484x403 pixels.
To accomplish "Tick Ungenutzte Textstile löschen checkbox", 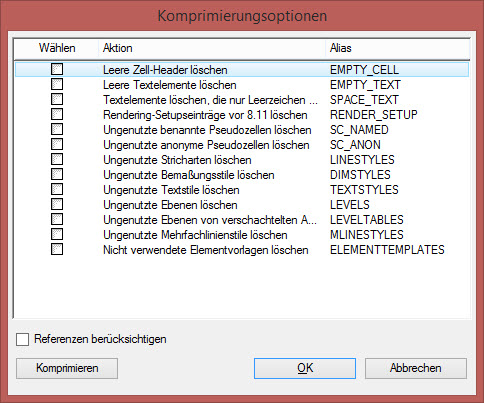I will pyautogui.click(x=57, y=189).
